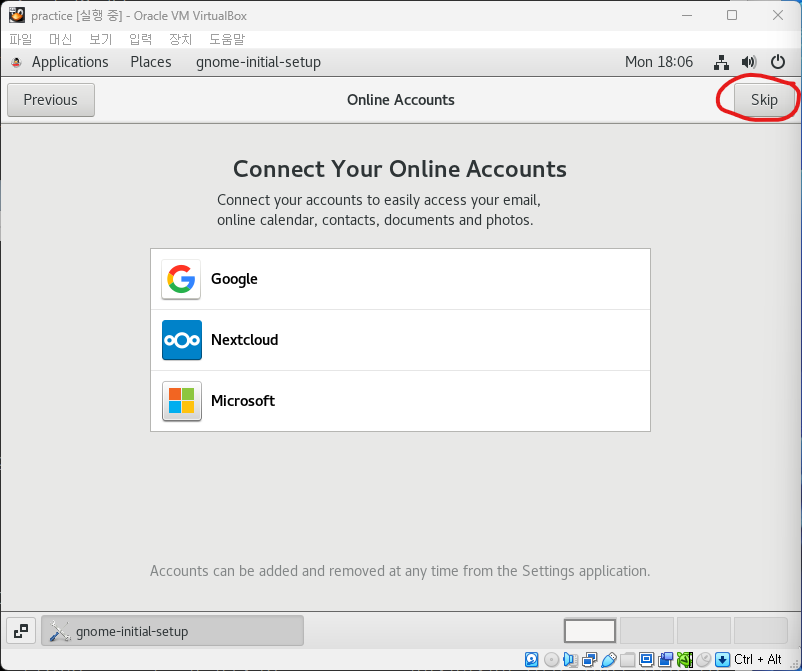
Task: Click the red hat Activities icon
Action: [x=16, y=62]
